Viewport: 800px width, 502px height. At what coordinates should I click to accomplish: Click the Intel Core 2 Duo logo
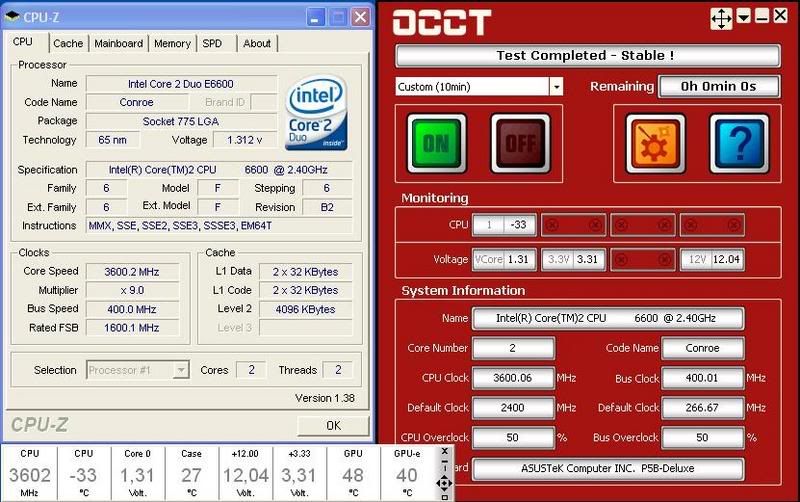coord(316,113)
